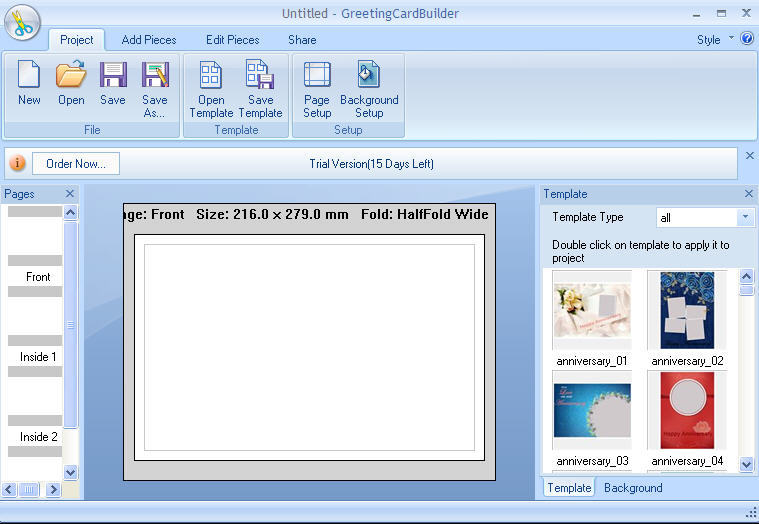The width and height of the screenshot is (759, 524).
Task: Click the Pages panel horizontal scrollbar thumb
Action: pos(29,490)
